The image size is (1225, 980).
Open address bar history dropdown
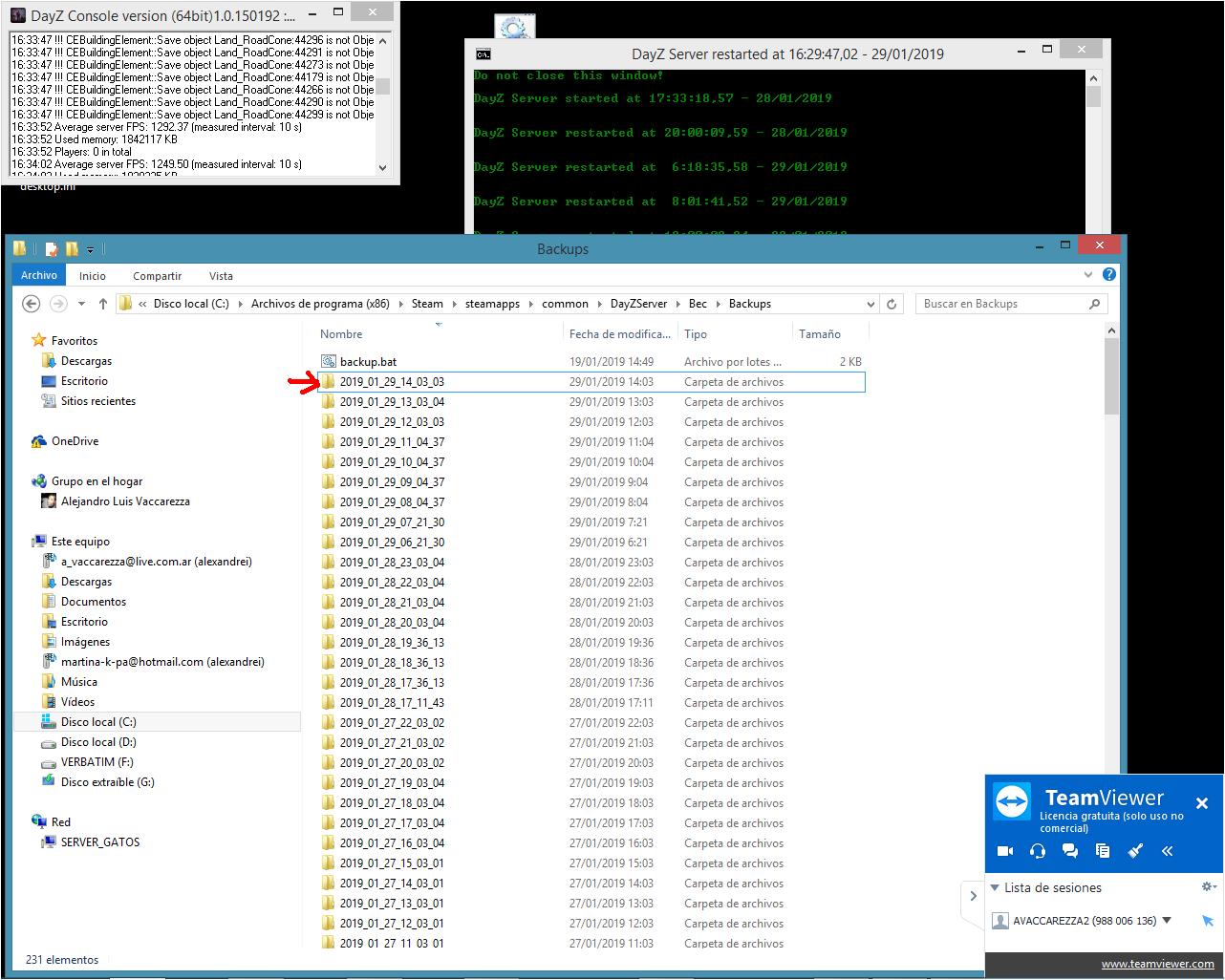point(870,304)
